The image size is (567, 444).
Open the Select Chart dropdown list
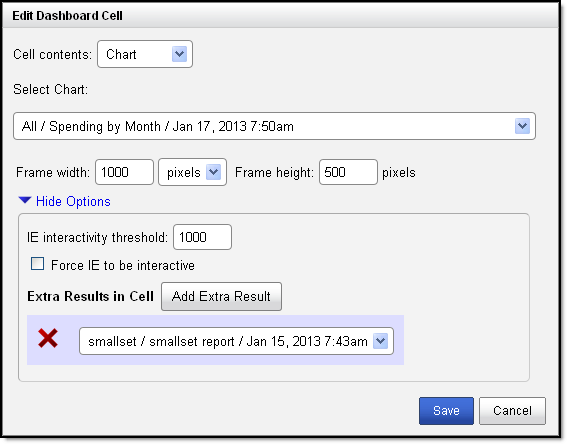click(x=274, y=126)
